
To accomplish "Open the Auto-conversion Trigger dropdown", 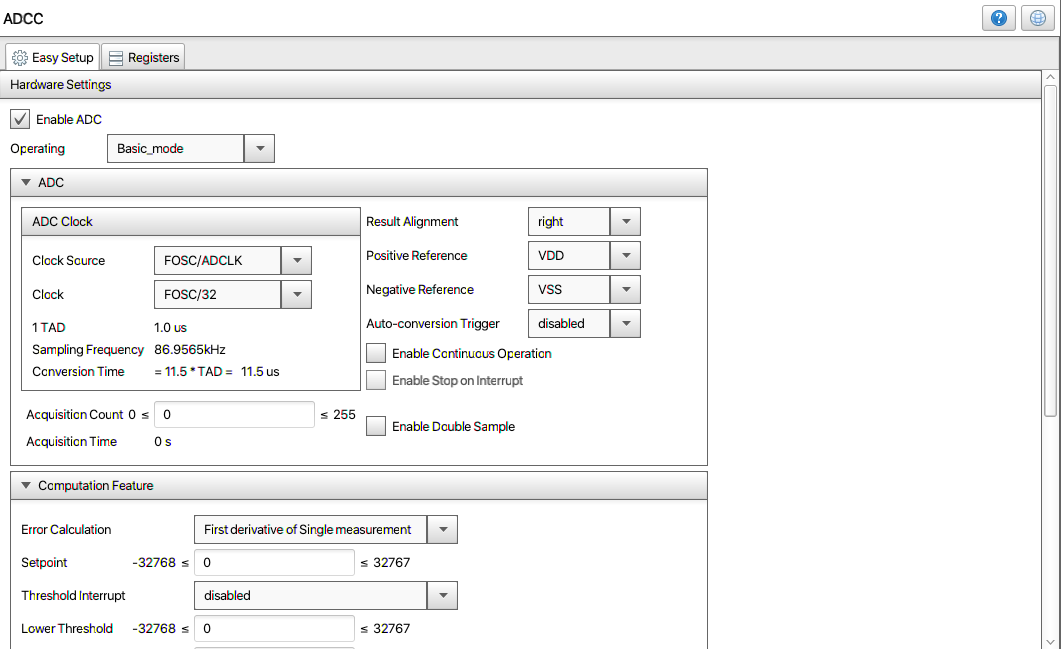I will point(626,323).
